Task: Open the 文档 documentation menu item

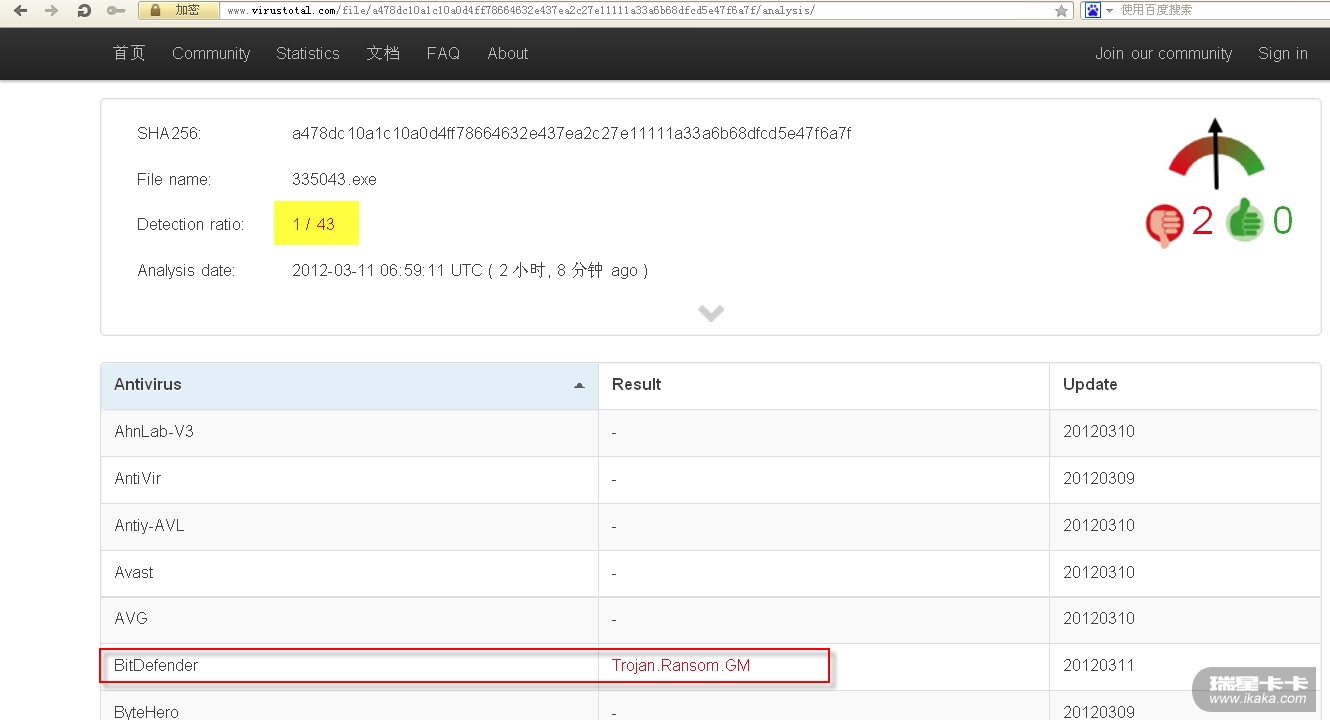Action: coord(383,53)
